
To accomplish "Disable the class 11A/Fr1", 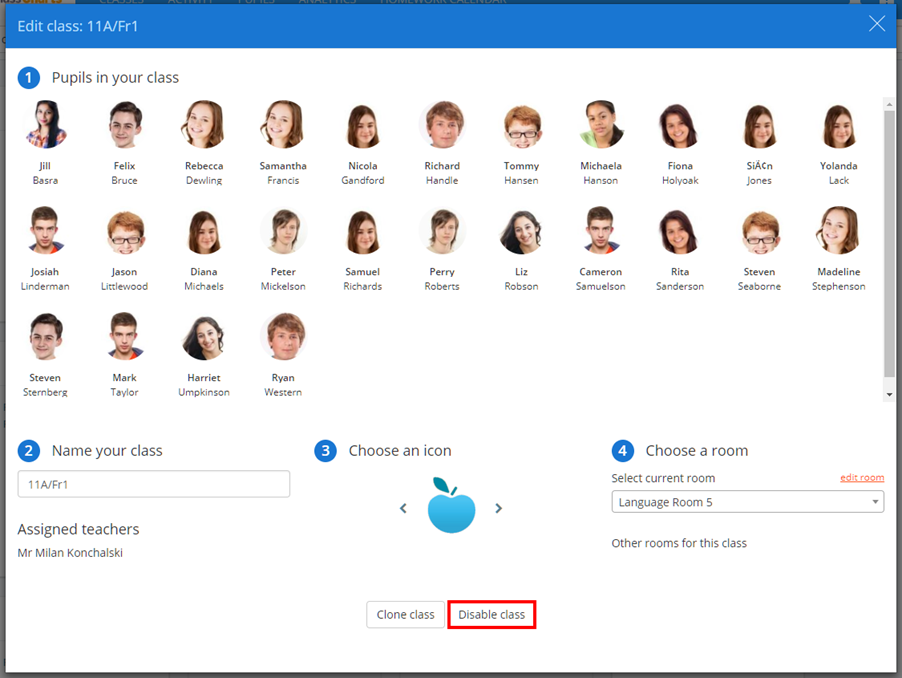I will (x=491, y=615).
